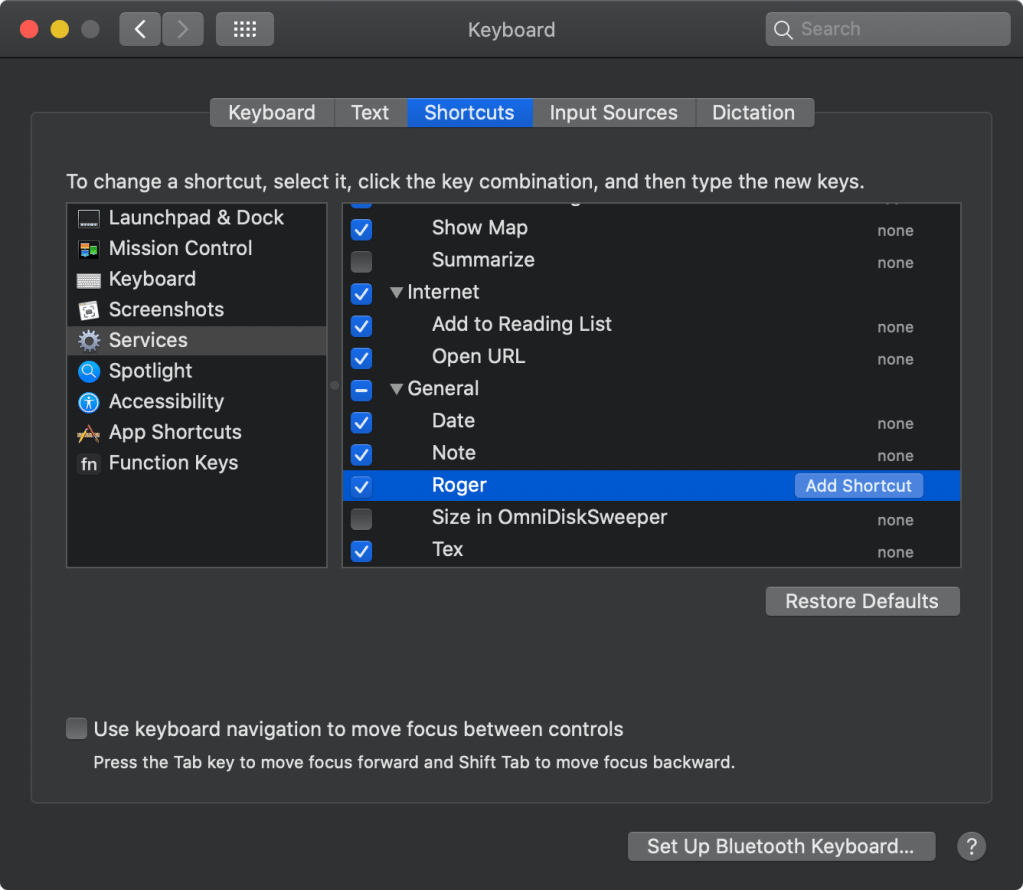Switch to the Input Sources tab
The height and width of the screenshot is (890, 1023).
[x=613, y=112]
